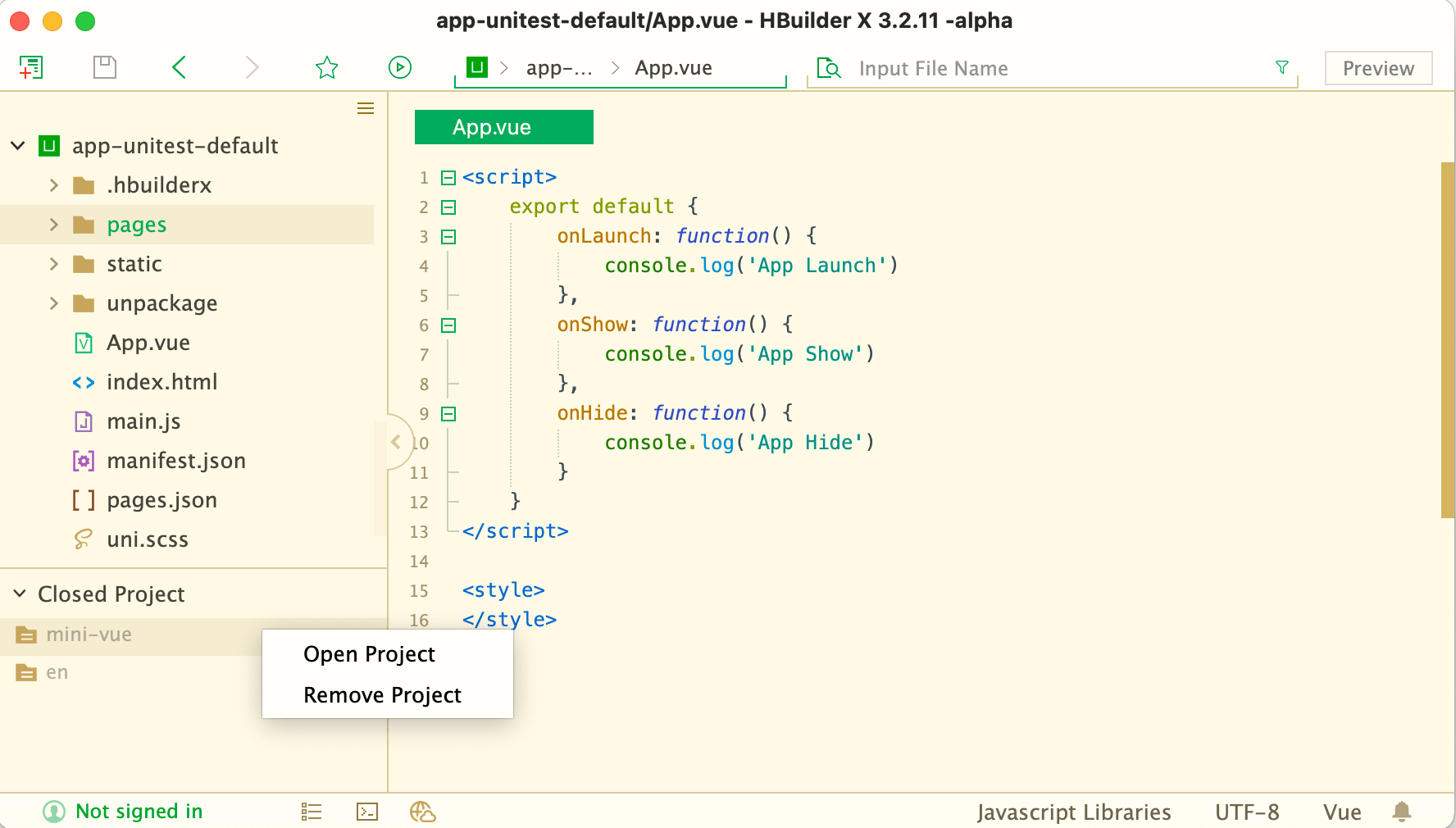Click the Preview button

point(1378,68)
